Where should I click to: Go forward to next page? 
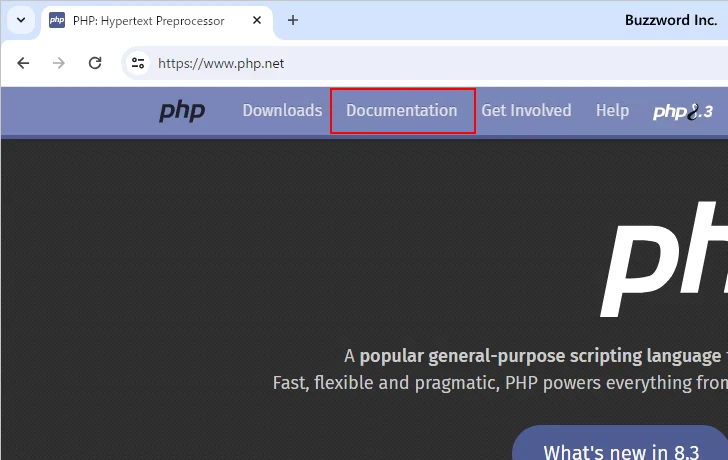[59, 63]
